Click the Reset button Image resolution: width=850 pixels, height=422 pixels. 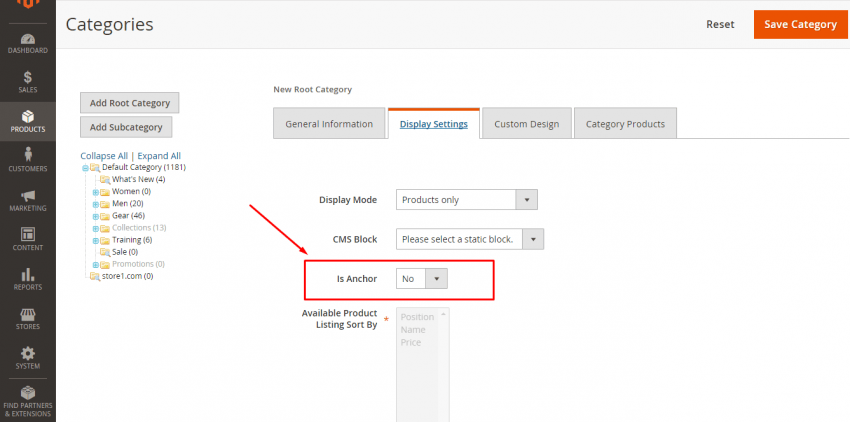pyautogui.click(x=720, y=24)
